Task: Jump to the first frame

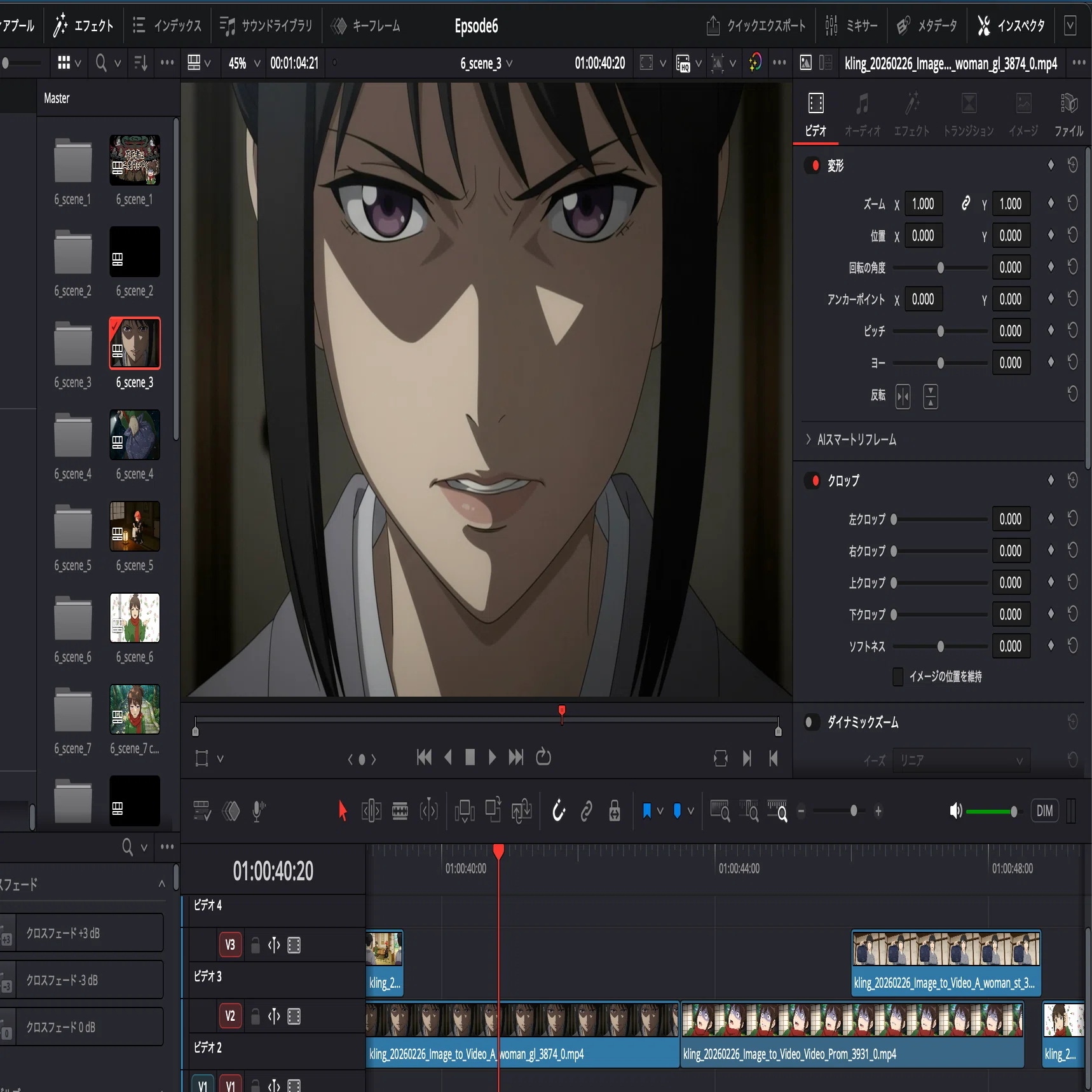Action: click(x=424, y=757)
